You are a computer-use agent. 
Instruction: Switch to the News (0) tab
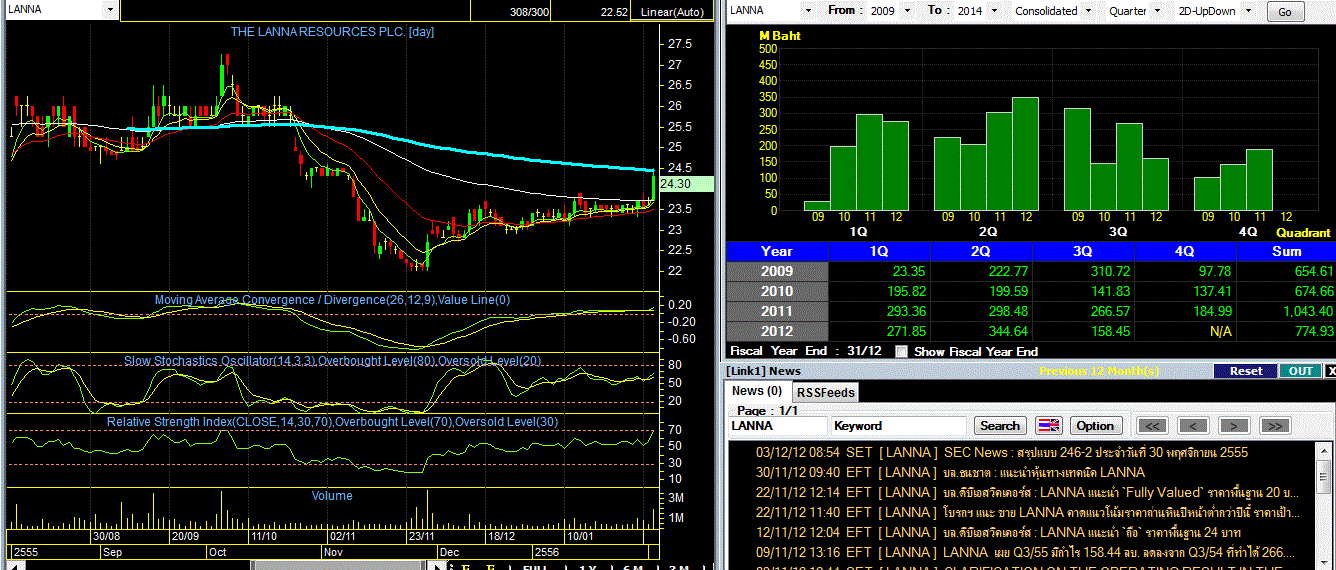coord(756,391)
